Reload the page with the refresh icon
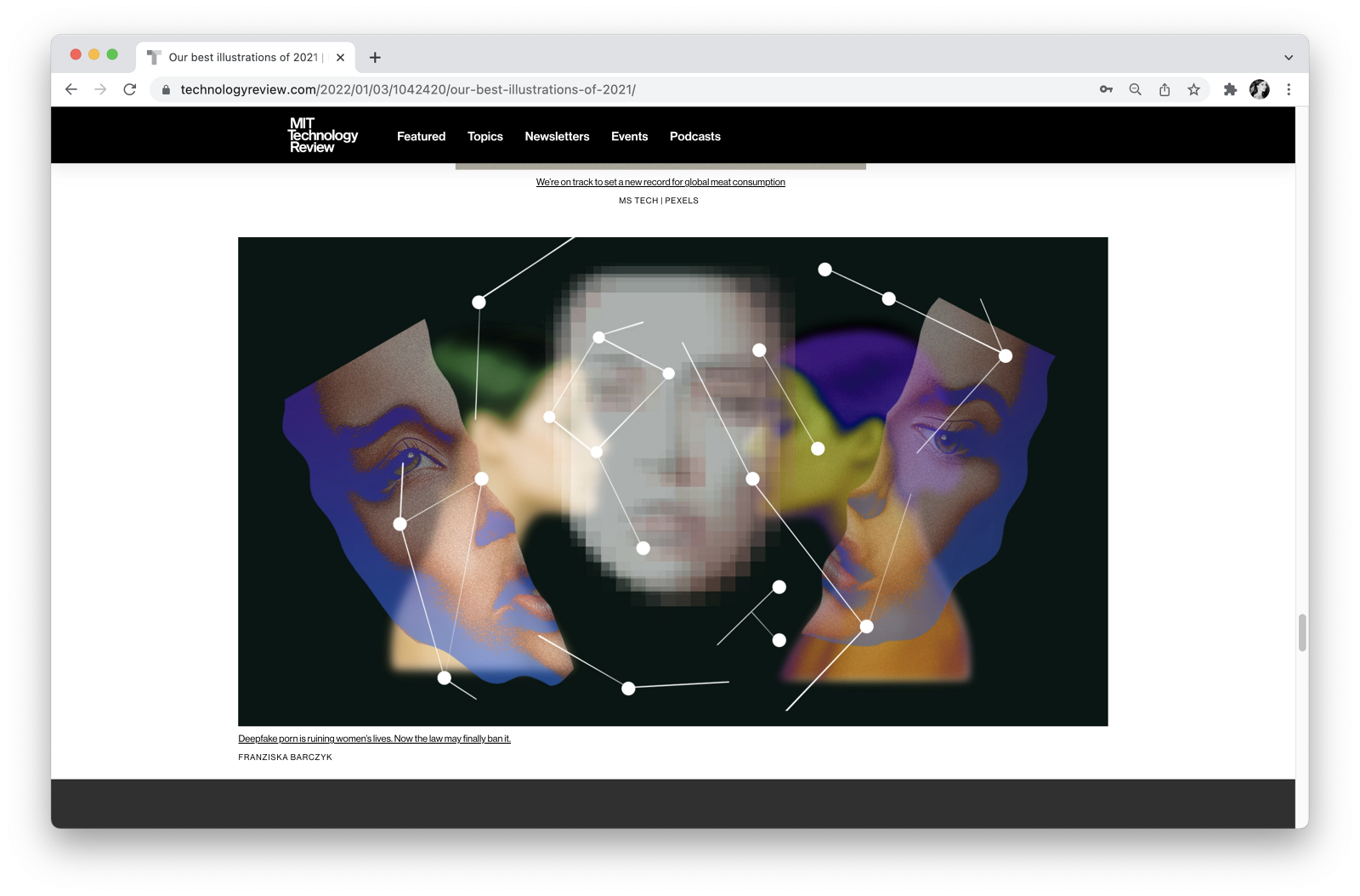The height and width of the screenshot is (896, 1360). [130, 89]
